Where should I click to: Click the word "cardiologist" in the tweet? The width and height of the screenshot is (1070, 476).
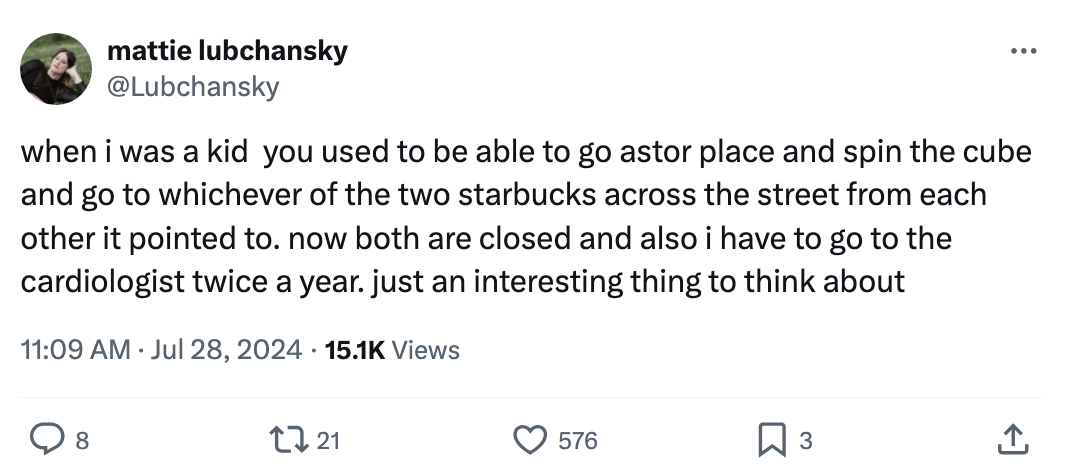[104, 281]
